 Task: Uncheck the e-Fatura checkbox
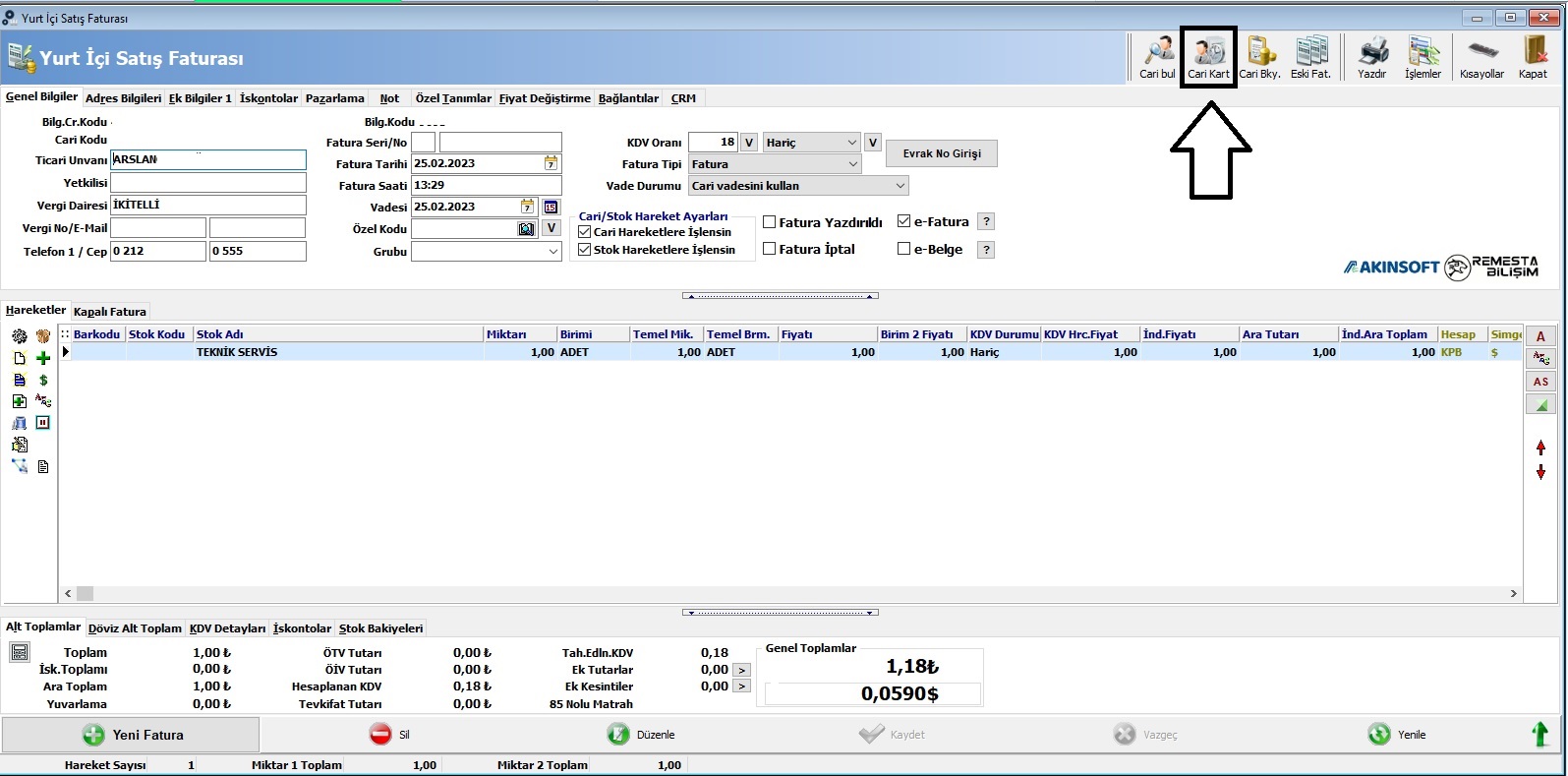pos(904,221)
